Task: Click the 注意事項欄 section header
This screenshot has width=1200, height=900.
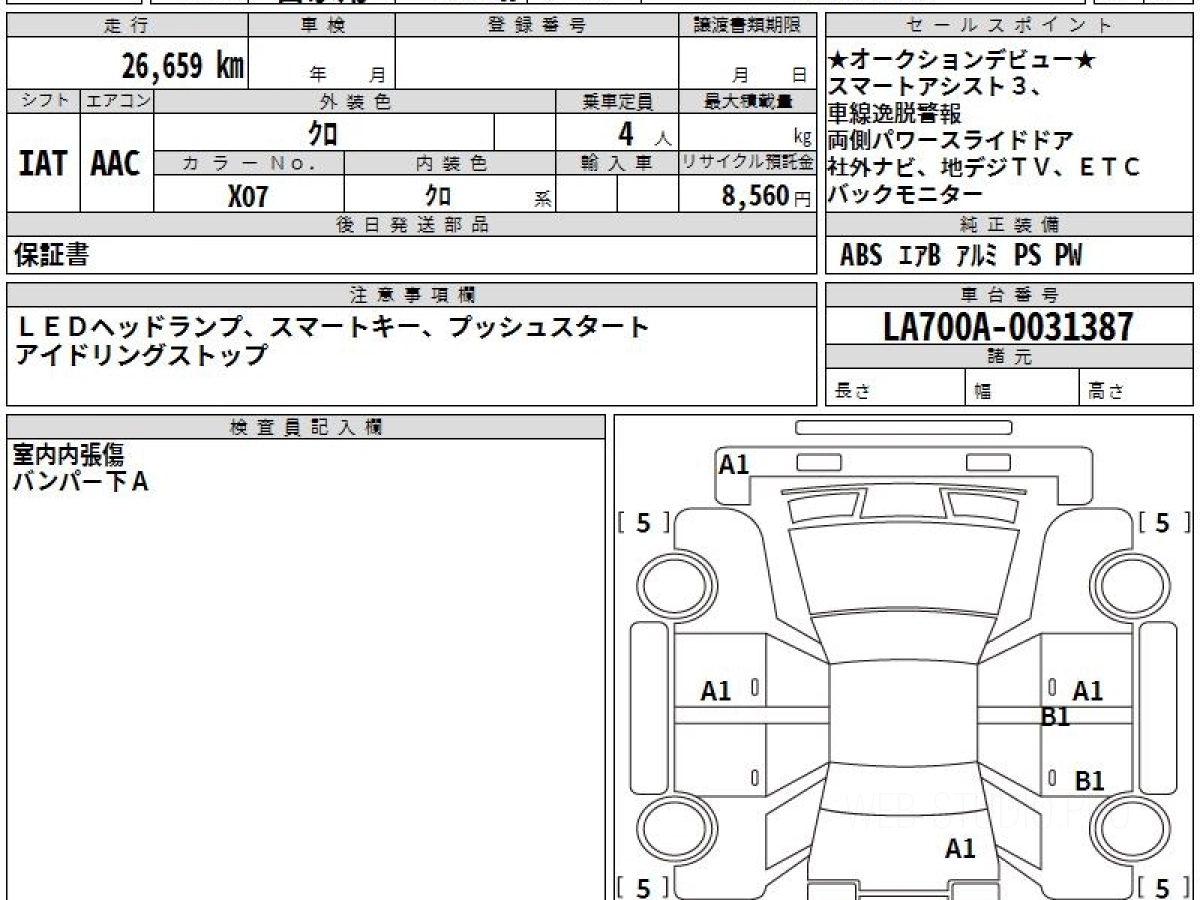Action: pyautogui.click(x=411, y=295)
